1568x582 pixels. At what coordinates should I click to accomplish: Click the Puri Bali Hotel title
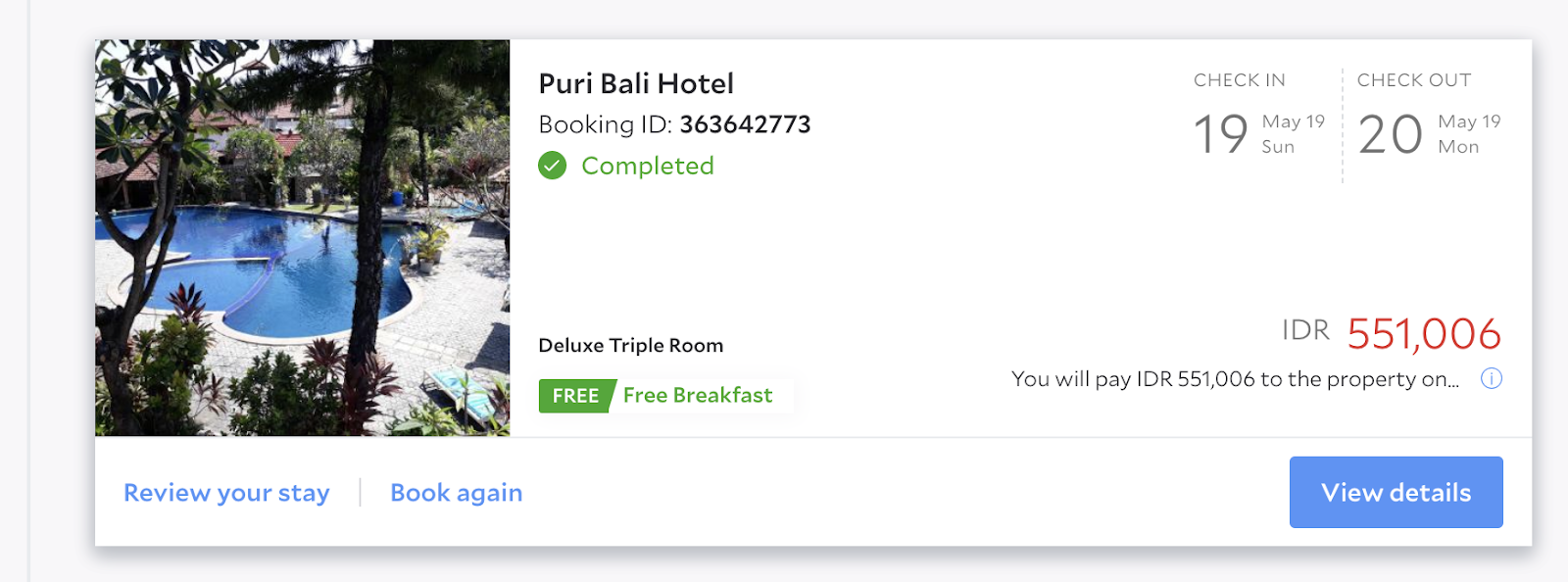[x=636, y=83]
